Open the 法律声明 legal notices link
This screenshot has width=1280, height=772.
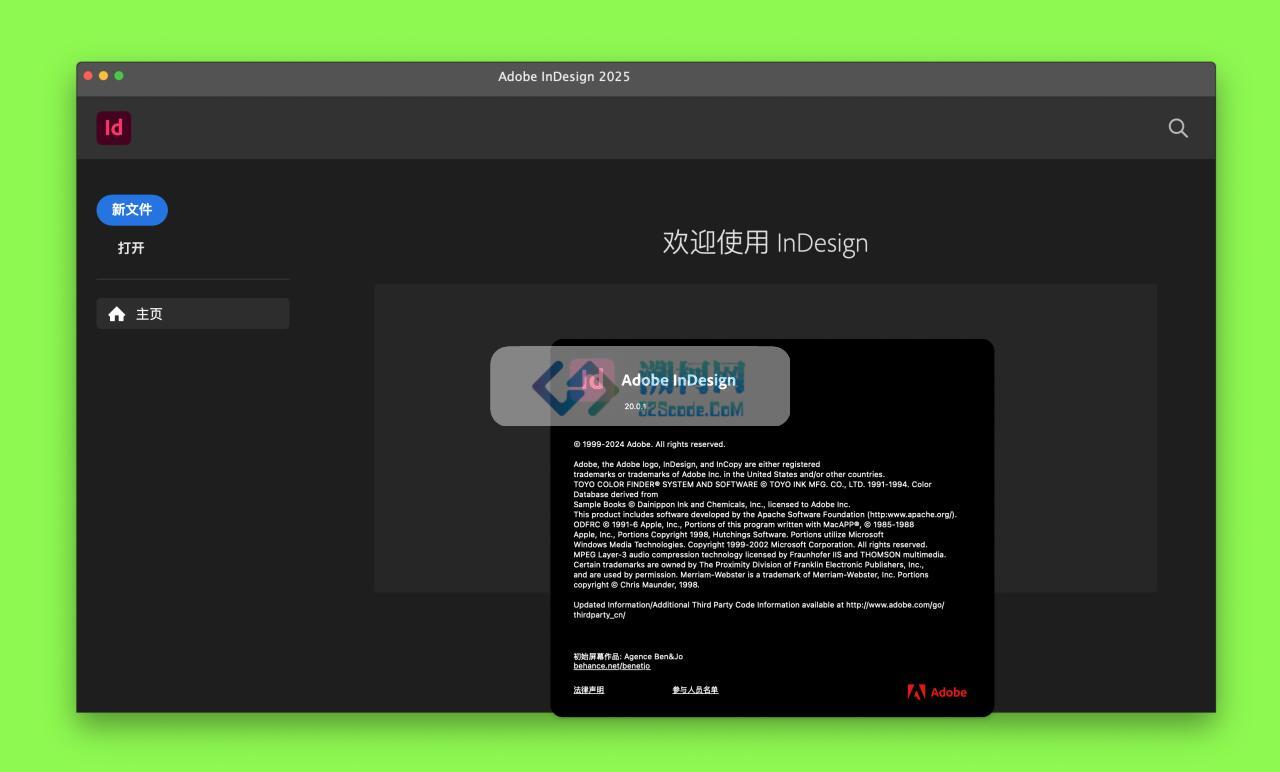(x=588, y=690)
